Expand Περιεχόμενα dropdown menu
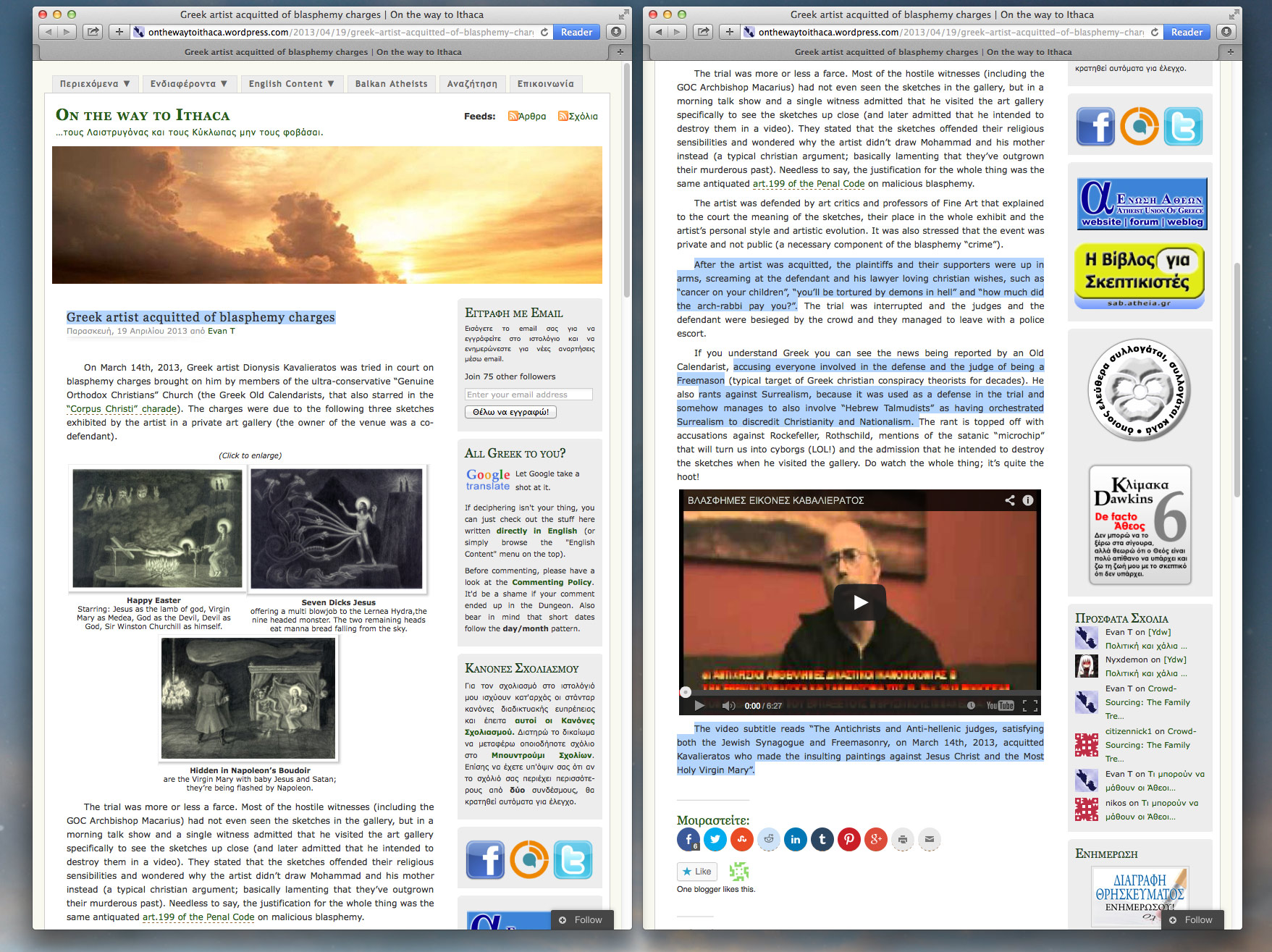Image resolution: width=1272 pixels, height=952 pixels. [95, 84]
